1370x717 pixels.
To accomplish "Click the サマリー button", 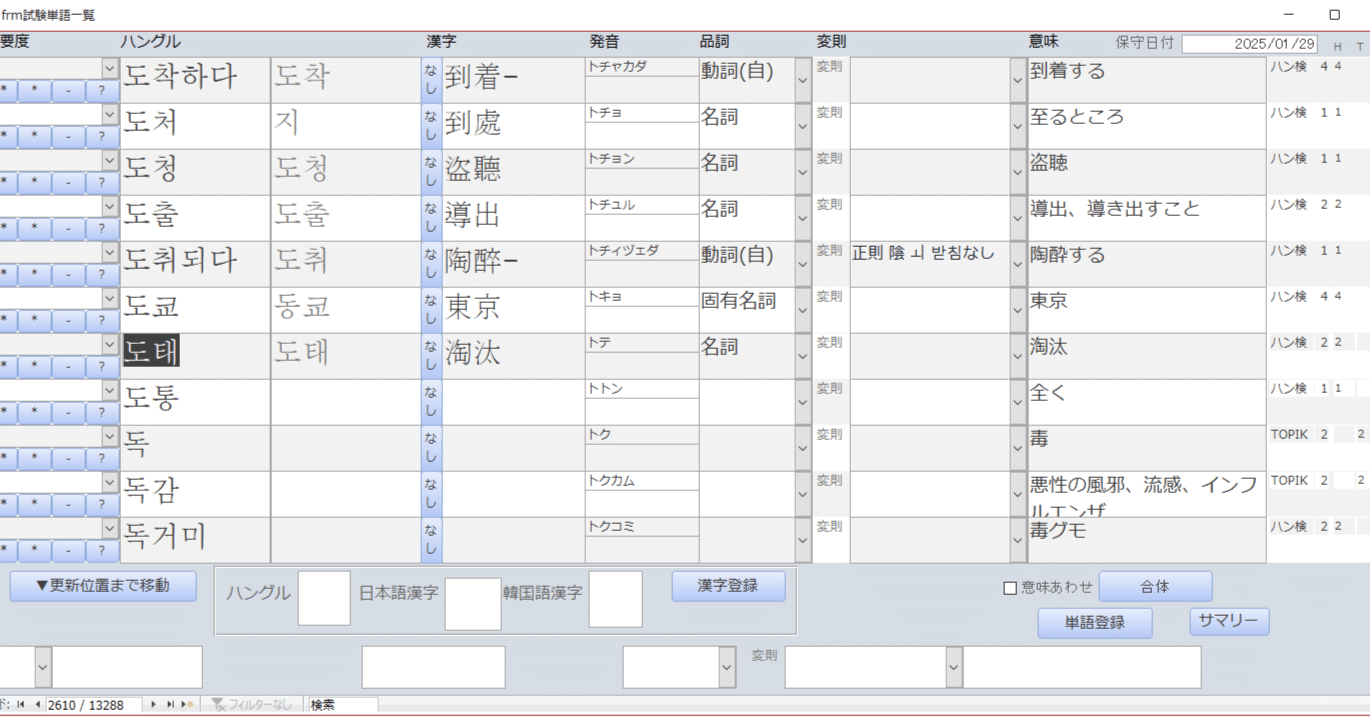I will point(1229,621).
